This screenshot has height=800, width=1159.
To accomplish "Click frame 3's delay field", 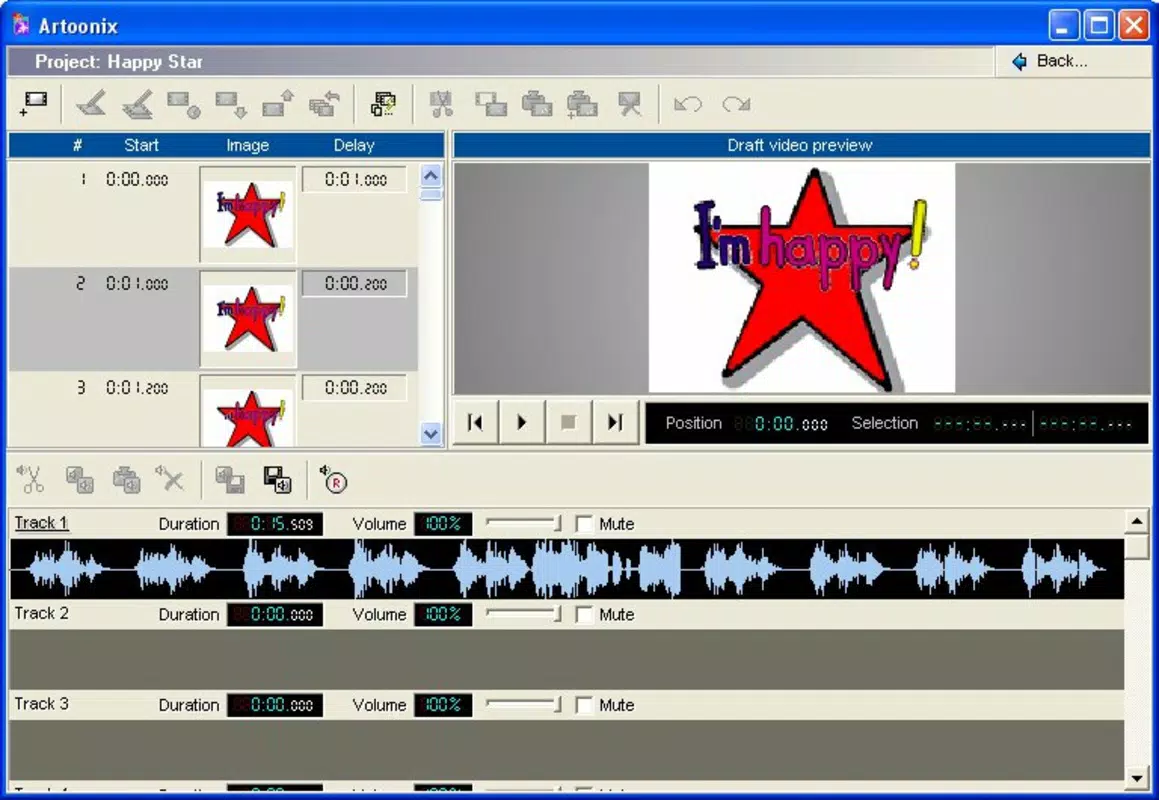I will [x=355, y=388].
